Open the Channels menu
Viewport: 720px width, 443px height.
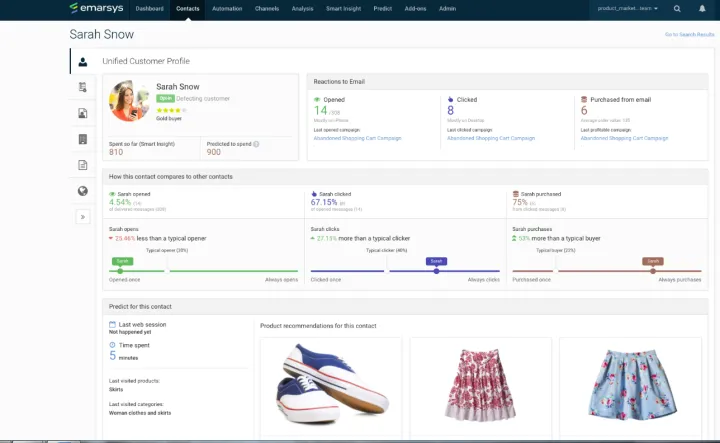(x=267, y=8)
